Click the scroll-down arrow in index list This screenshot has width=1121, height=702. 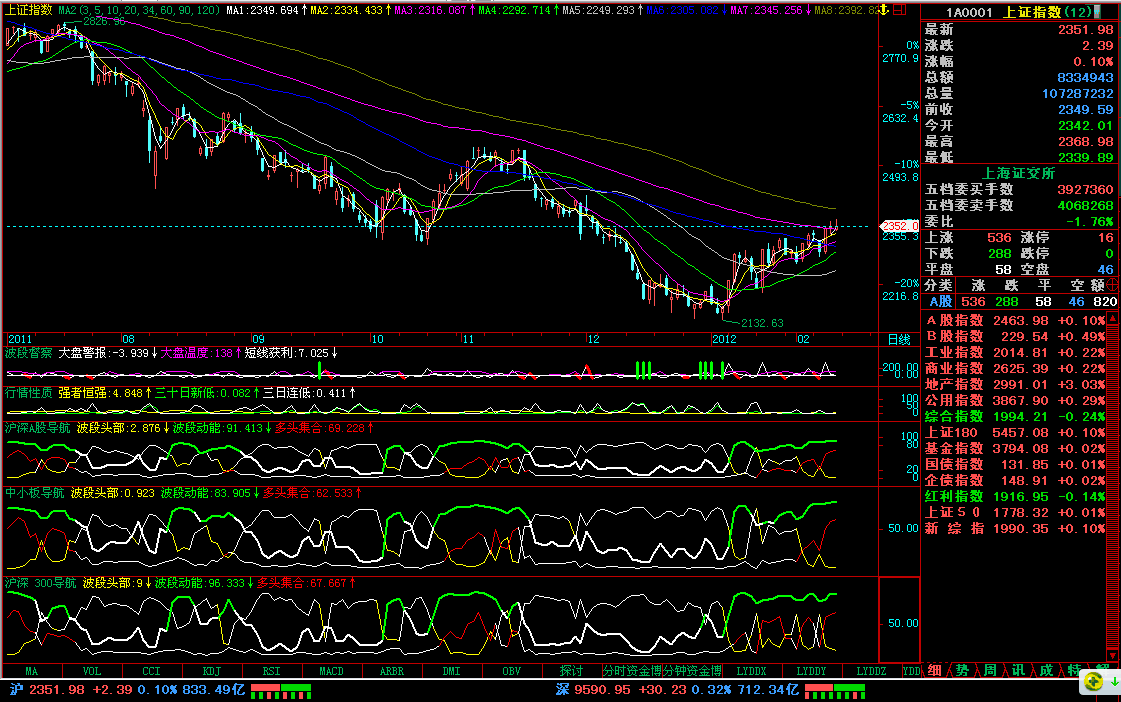click(1112, 656)
